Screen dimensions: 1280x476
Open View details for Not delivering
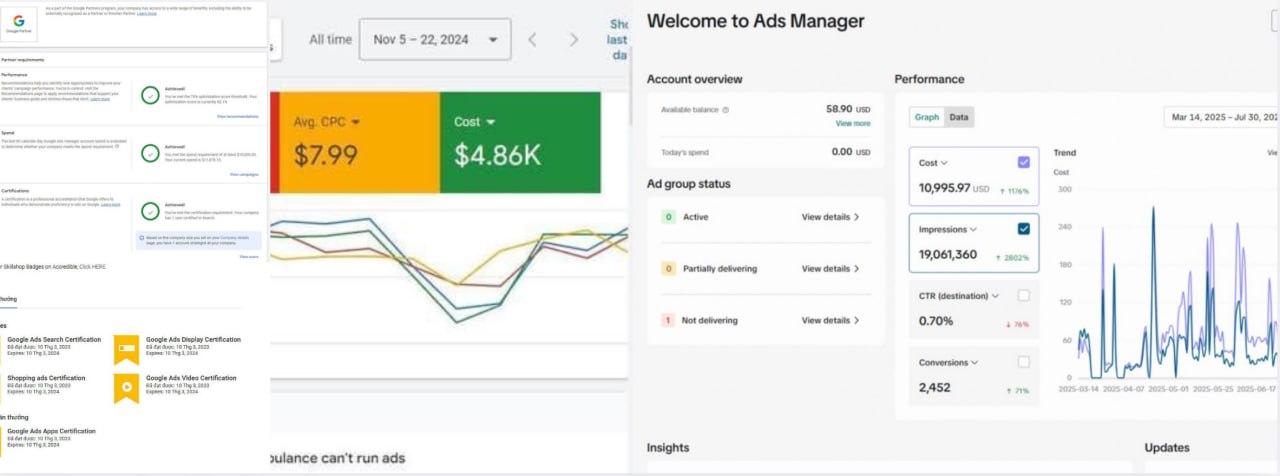coord(830,321)
